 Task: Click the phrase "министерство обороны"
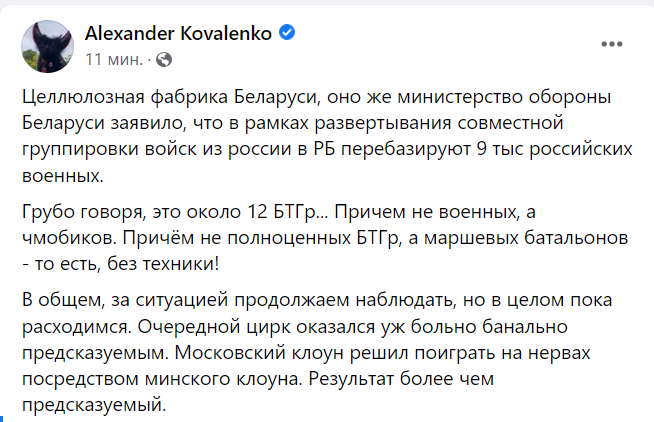click(504, 97)
